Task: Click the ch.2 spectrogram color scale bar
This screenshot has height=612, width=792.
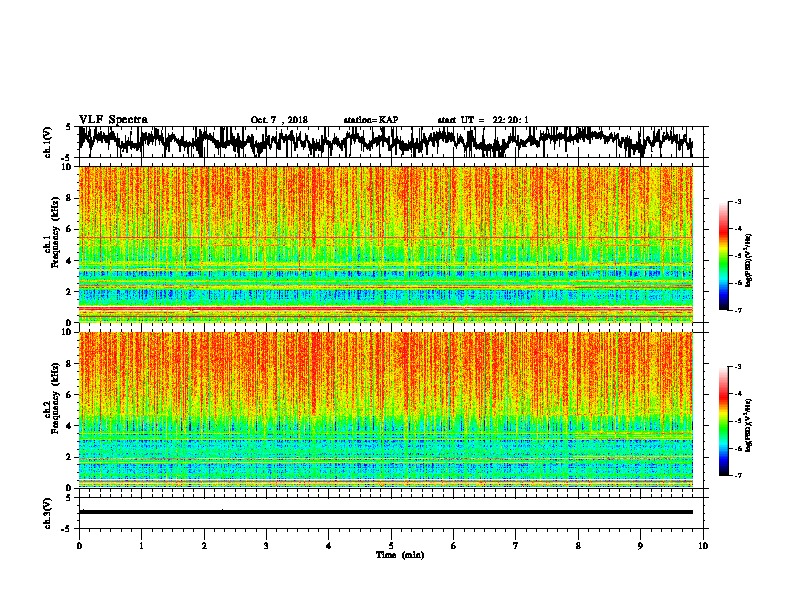Action: click(724, 421)
